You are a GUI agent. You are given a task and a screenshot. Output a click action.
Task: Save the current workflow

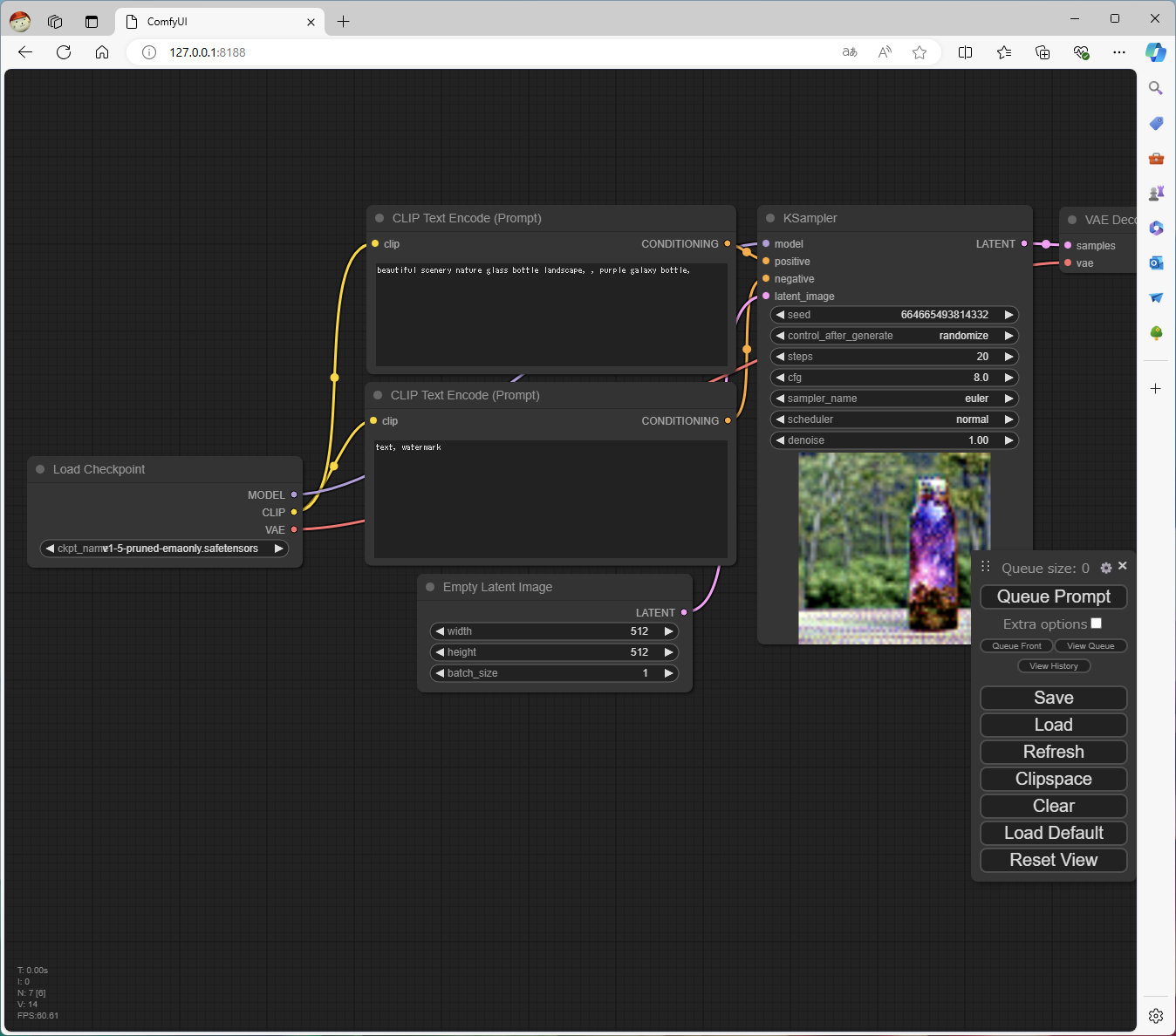coord(1054,698)
